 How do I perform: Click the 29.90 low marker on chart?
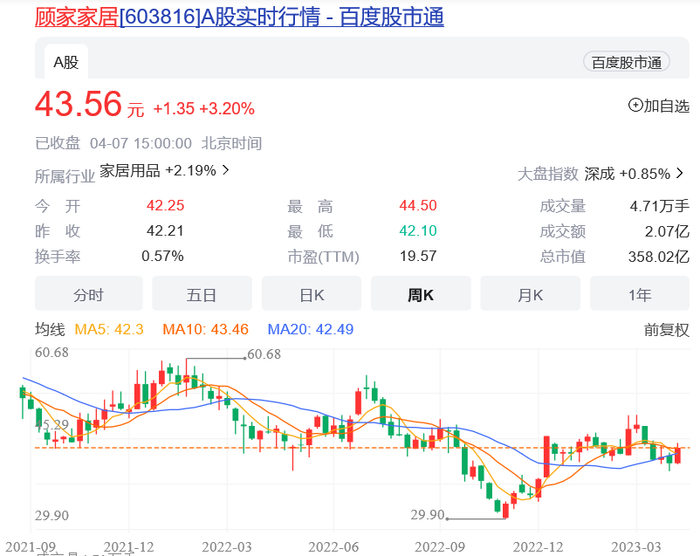(x=427, y=515)
